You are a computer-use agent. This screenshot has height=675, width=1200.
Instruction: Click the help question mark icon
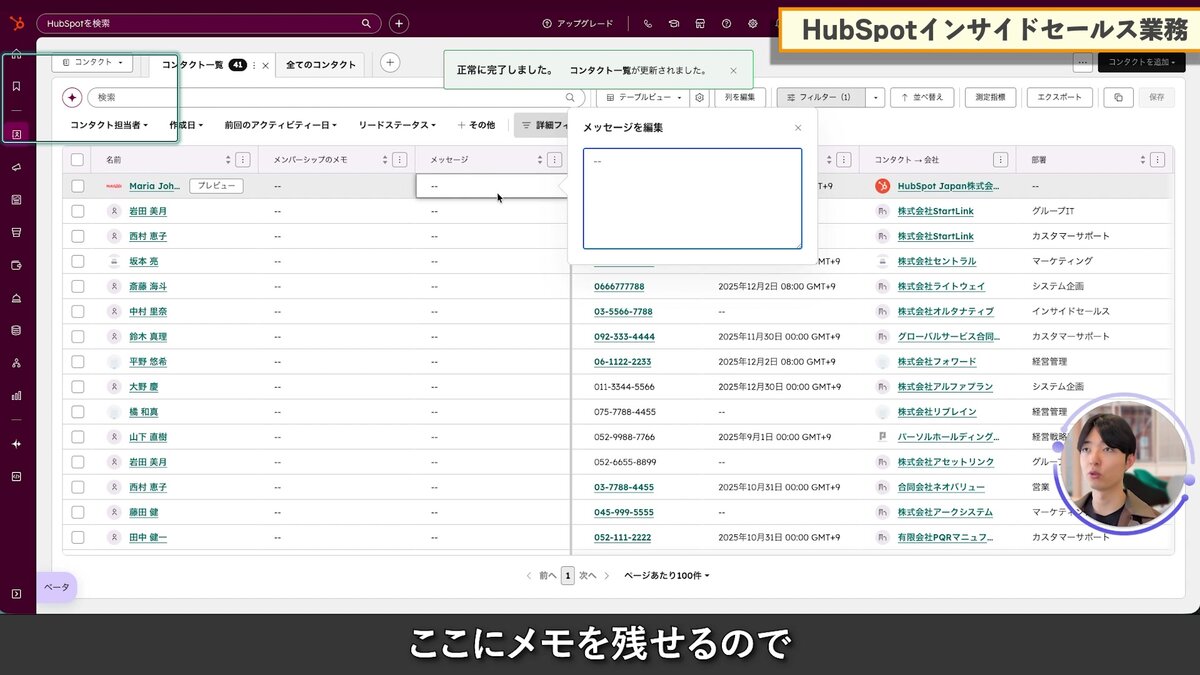pos(726,23)
